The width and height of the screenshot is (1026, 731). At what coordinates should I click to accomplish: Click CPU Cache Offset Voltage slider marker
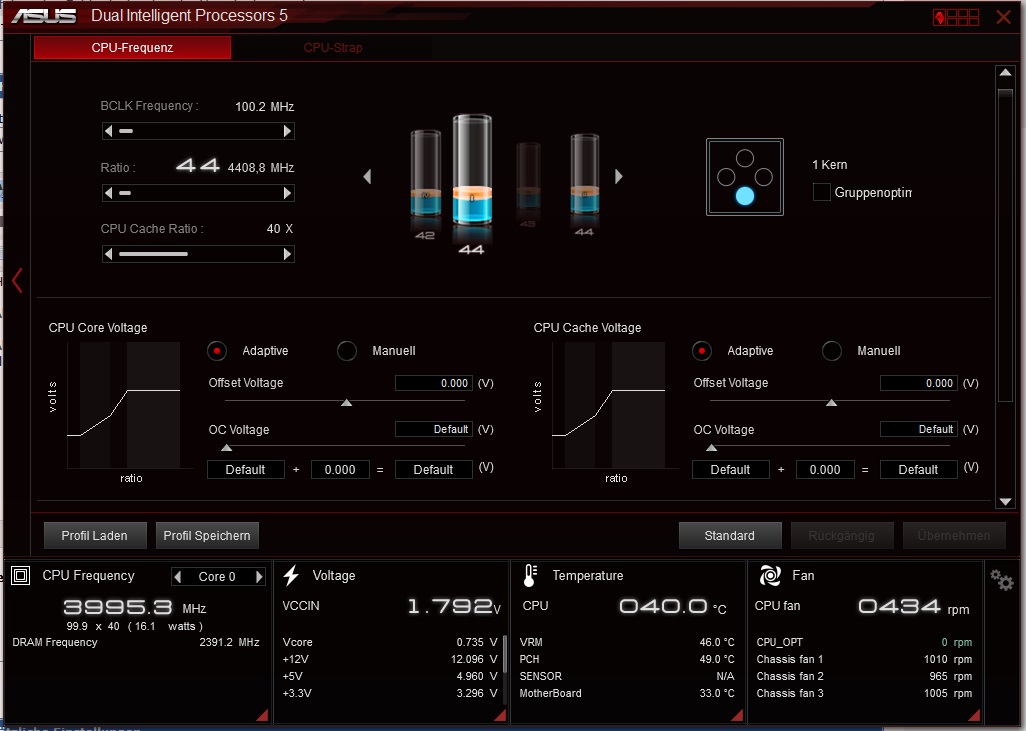pyautogui.click(x=832, y=402)
